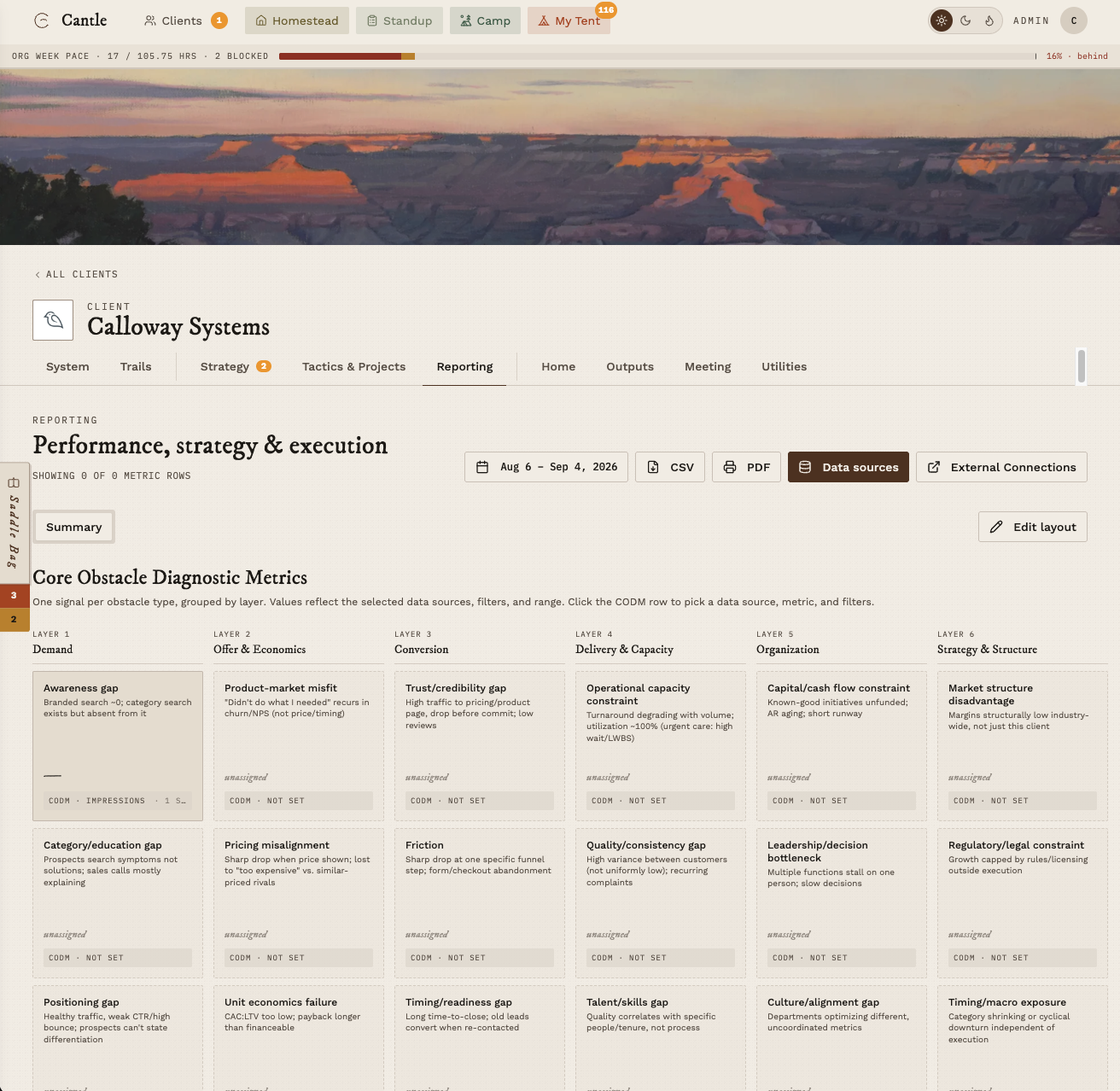This screenshot has height=1091, width=1120.
Task: Open the Saddle Bag side panel
Action: click(14, 522)
